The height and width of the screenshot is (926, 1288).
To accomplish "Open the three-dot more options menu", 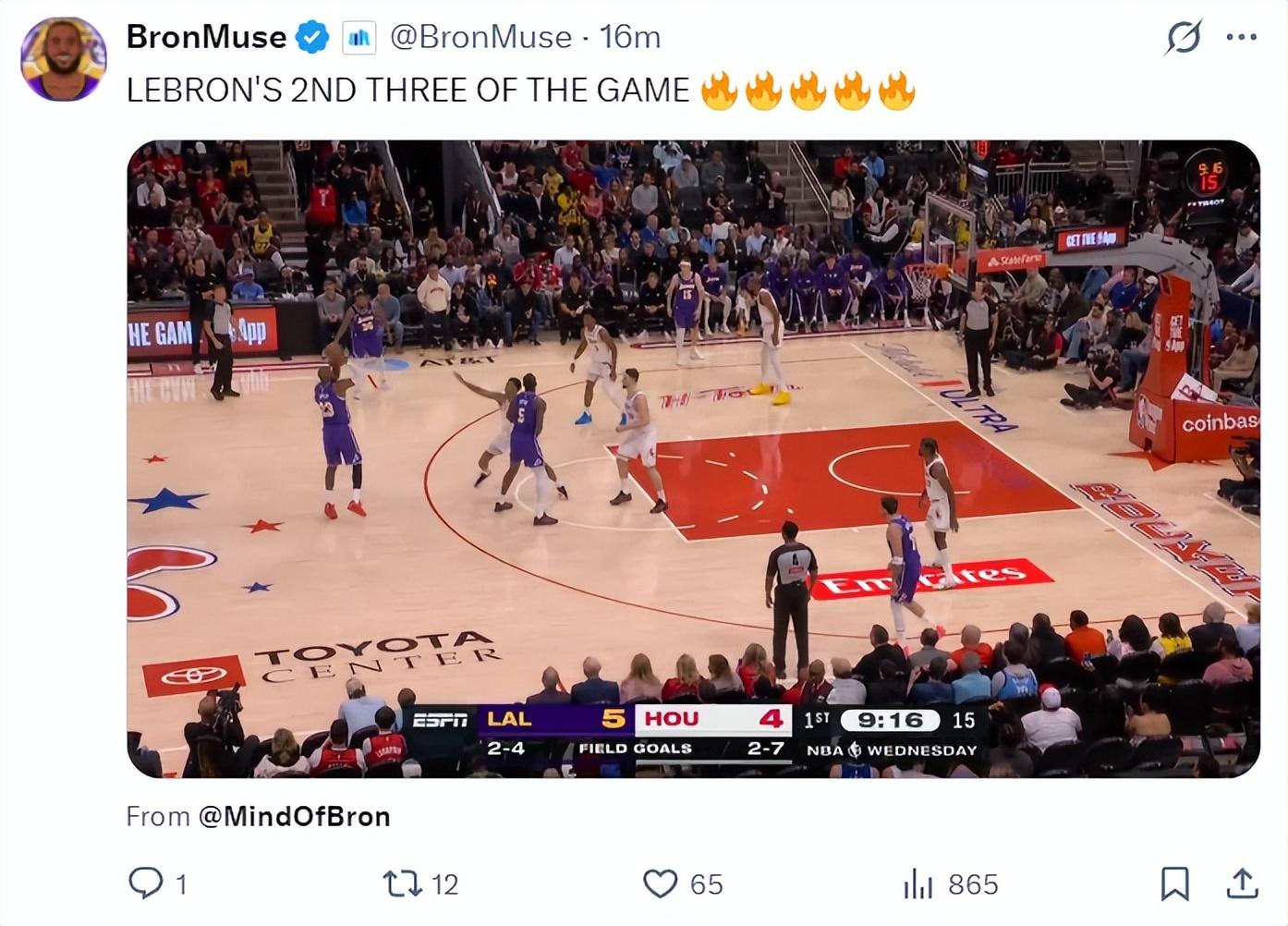I will click(x=1241, y=37).
